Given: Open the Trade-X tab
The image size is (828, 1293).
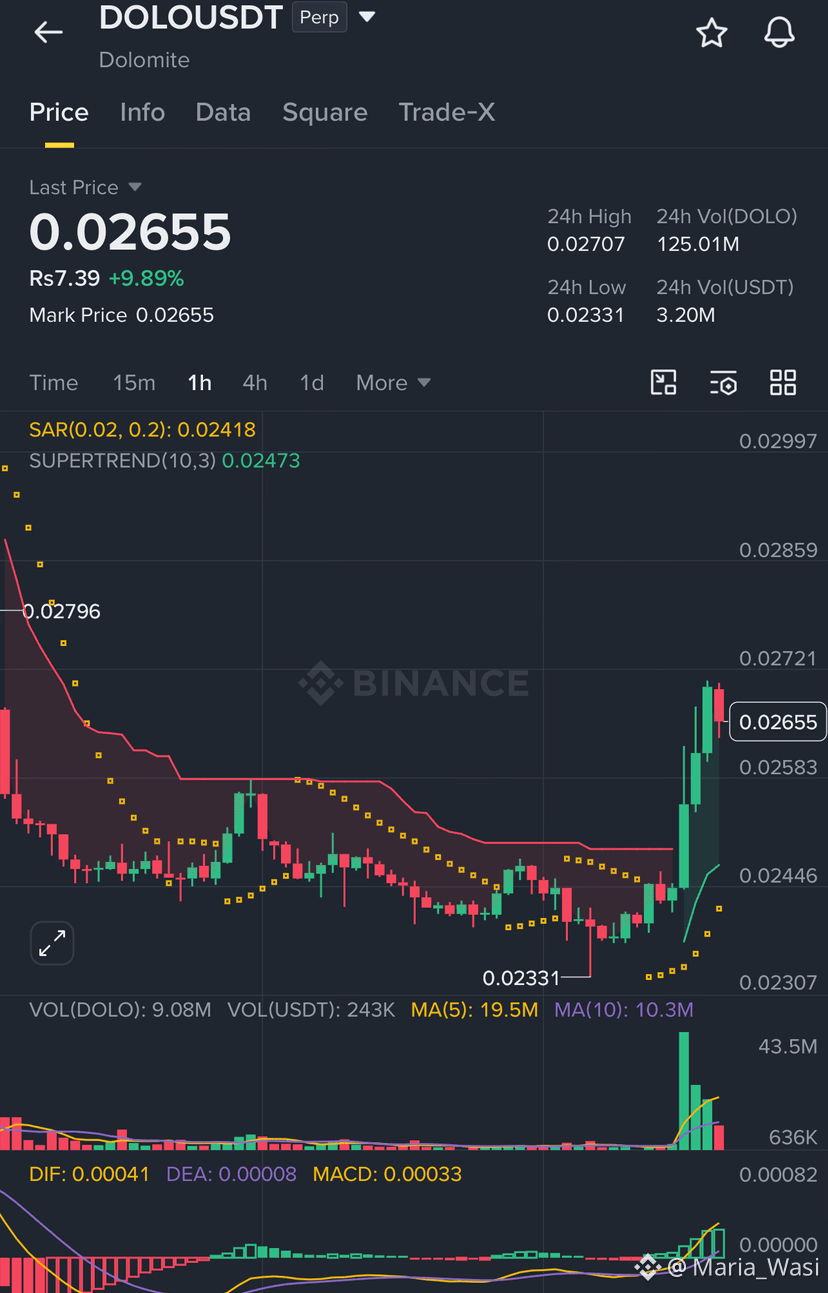Looking at the screenshot, I should [x=447, y=112].
